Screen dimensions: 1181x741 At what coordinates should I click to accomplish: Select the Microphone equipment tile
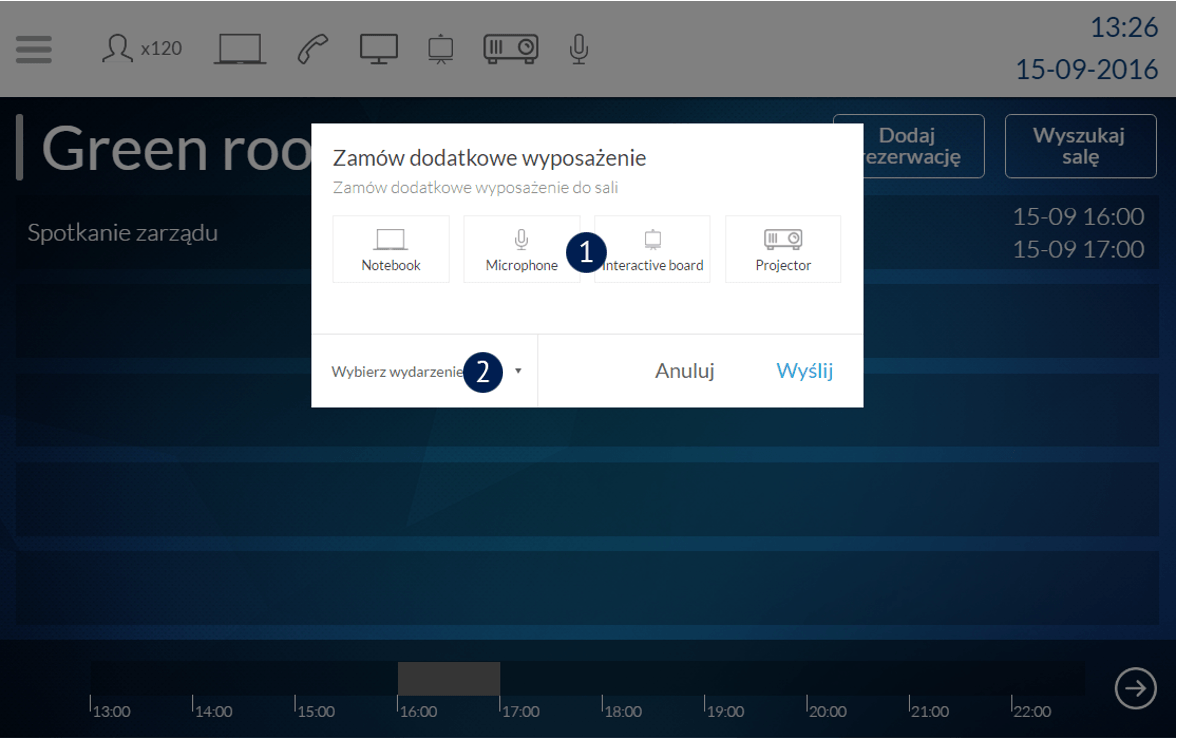click(521, 249)
